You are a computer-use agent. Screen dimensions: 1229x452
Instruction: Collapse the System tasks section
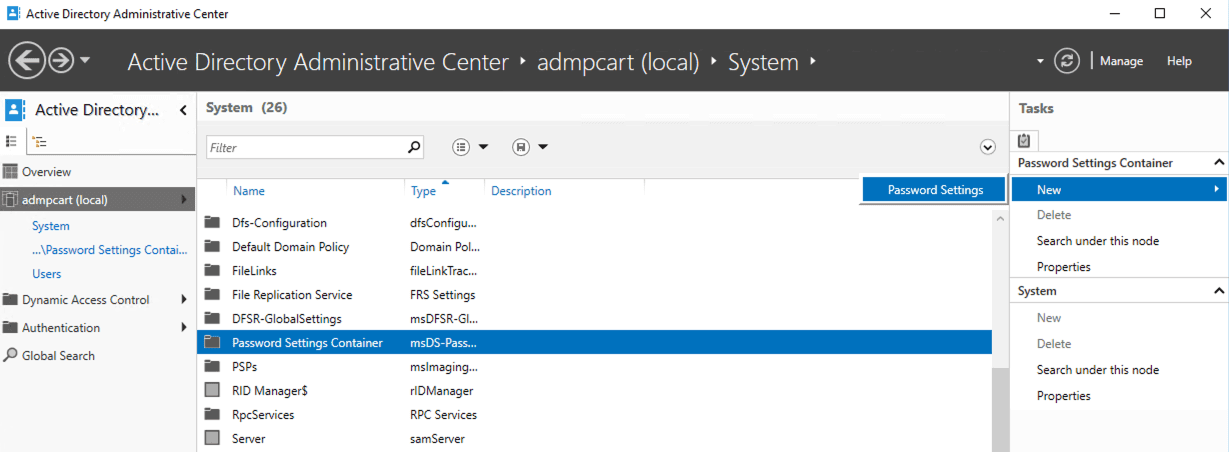(1219, 291)
